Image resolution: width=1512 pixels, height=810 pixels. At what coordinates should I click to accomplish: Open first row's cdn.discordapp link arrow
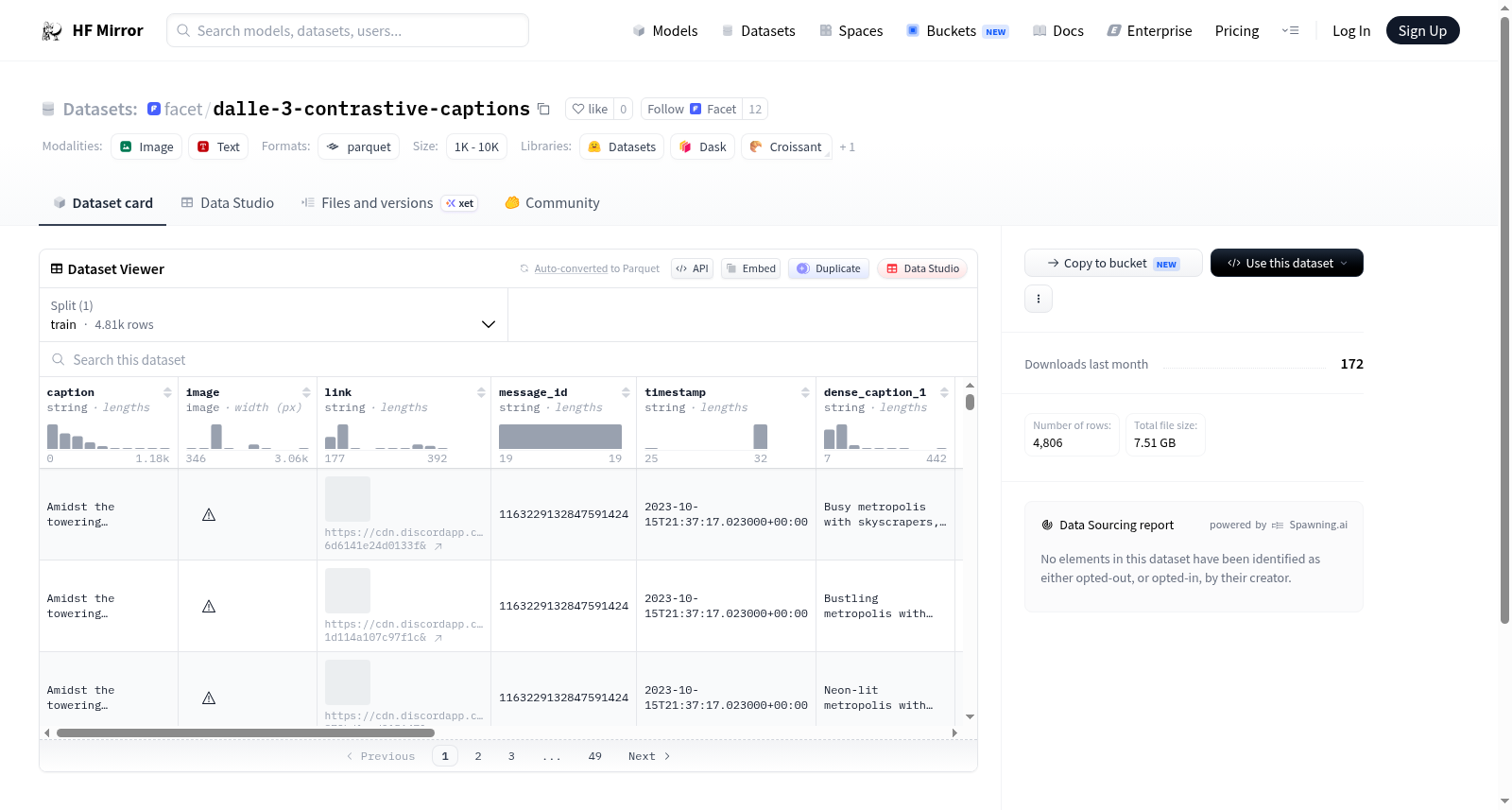click(438, 546)
